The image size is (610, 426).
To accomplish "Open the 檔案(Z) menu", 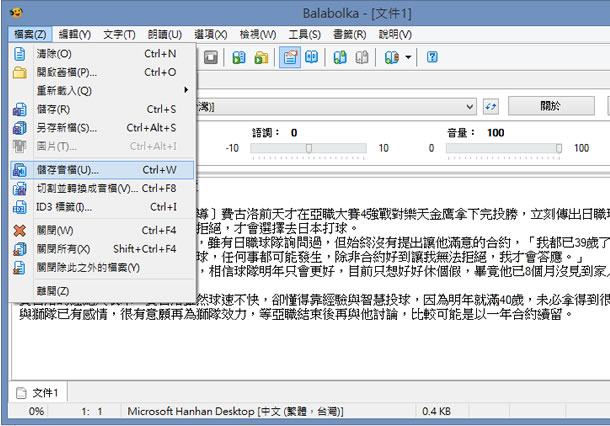I will 30,35.
